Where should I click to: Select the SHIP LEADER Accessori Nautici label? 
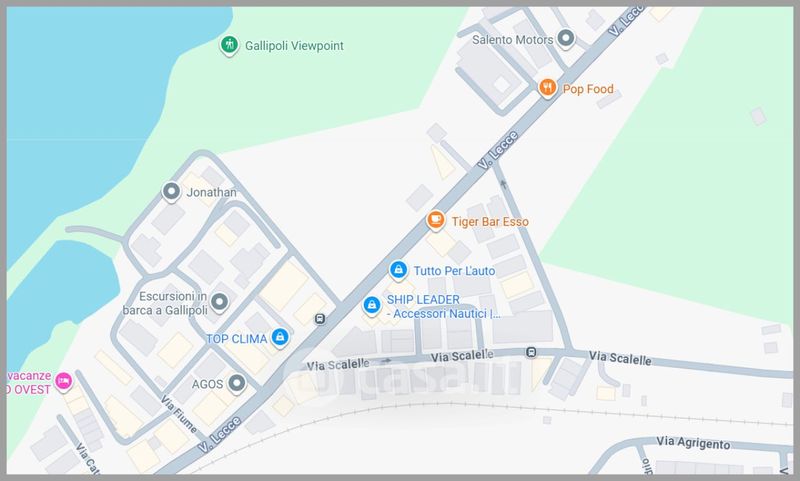[x=443, y=307]
